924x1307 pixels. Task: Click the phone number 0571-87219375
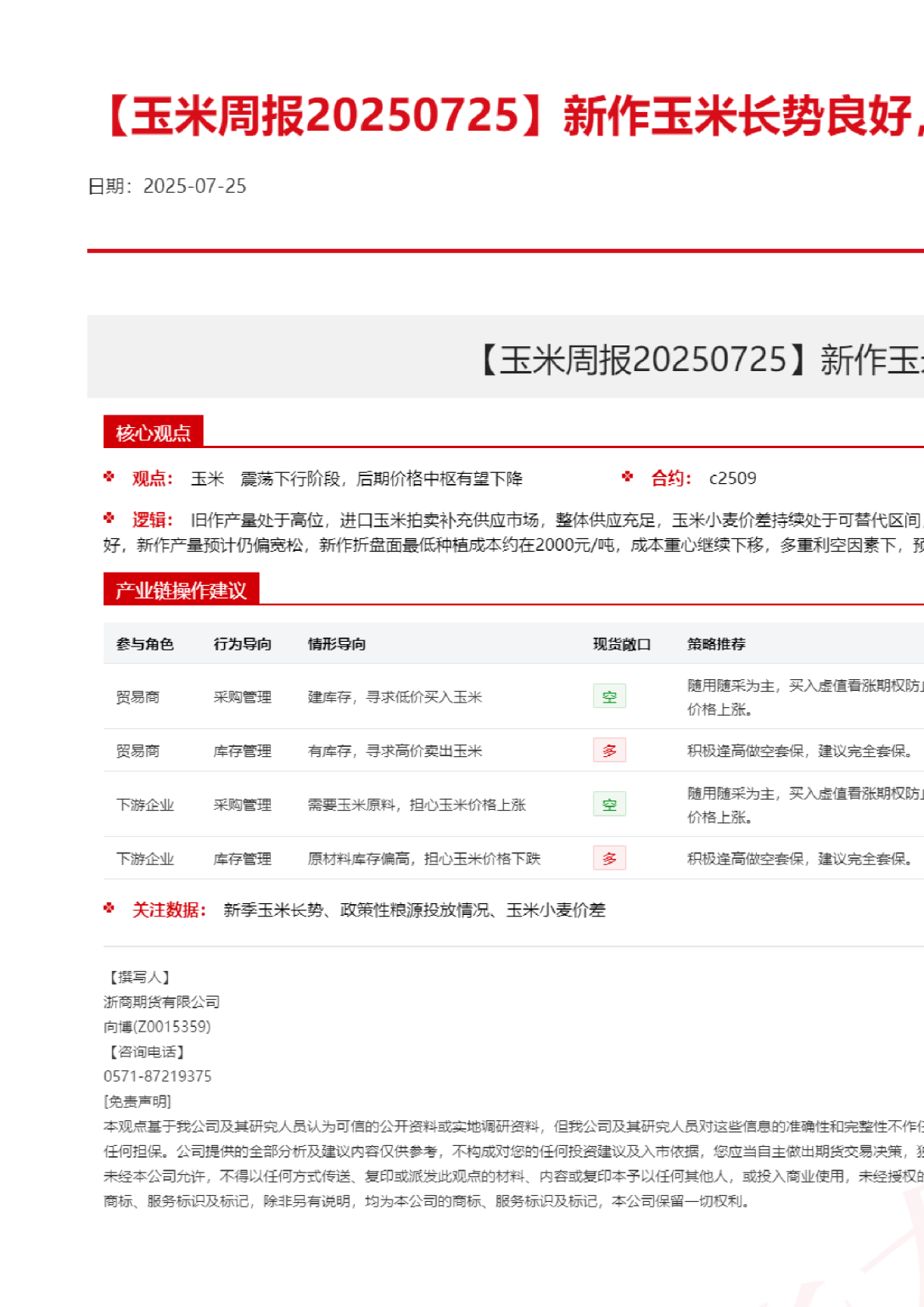(158, 1076)
